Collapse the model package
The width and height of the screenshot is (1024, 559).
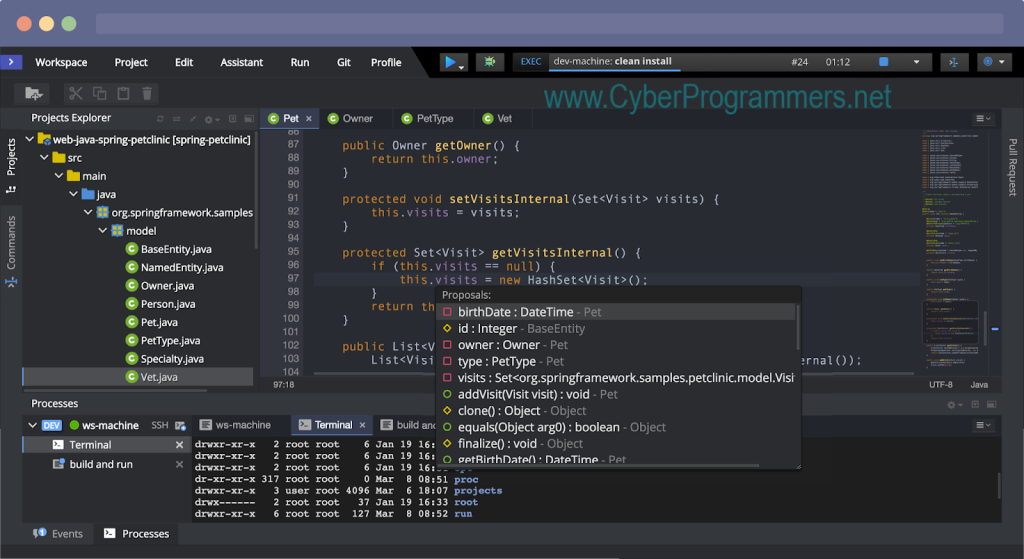tap(102, 231)
